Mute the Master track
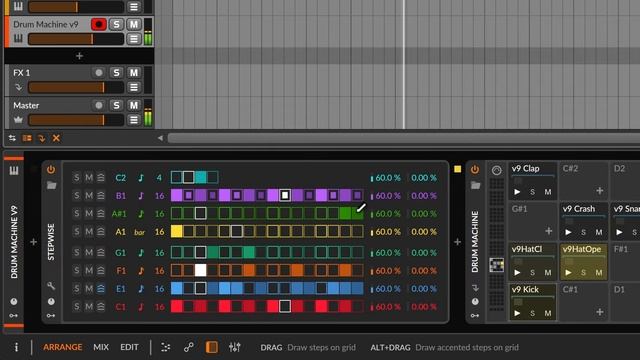Image resolution: width=640 pixels, height=360 pixels. pyautogui.click(x=133, y=105)
